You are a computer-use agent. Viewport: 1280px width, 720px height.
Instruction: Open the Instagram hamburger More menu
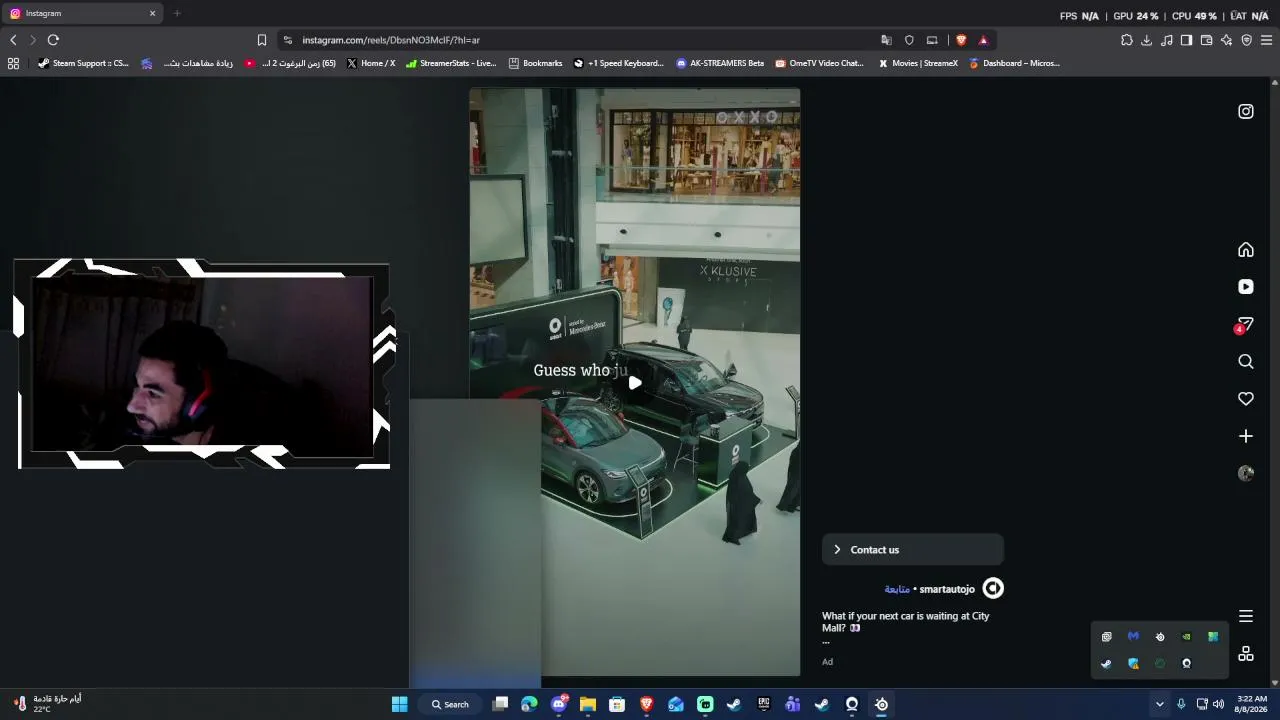tap(1246, 616)
